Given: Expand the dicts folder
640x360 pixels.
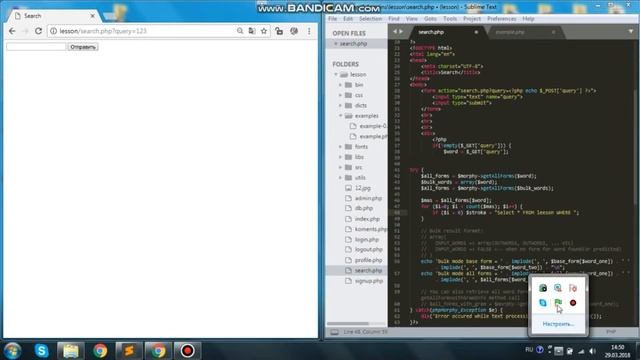Looking at the screenshot, I should (340, 105).
